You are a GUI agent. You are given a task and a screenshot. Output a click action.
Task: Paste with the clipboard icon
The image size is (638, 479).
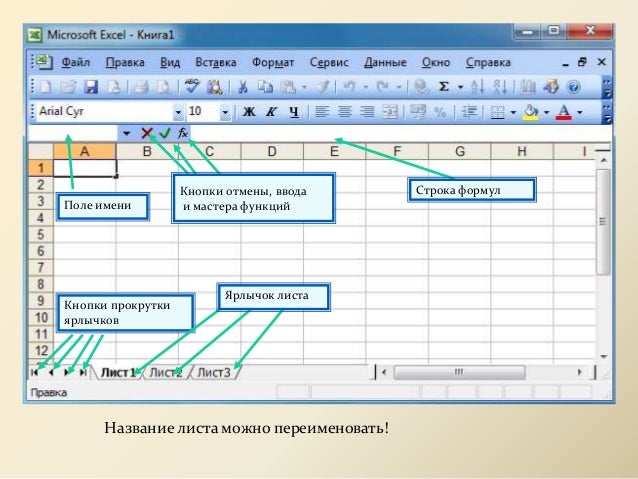(x=288, y=87)
